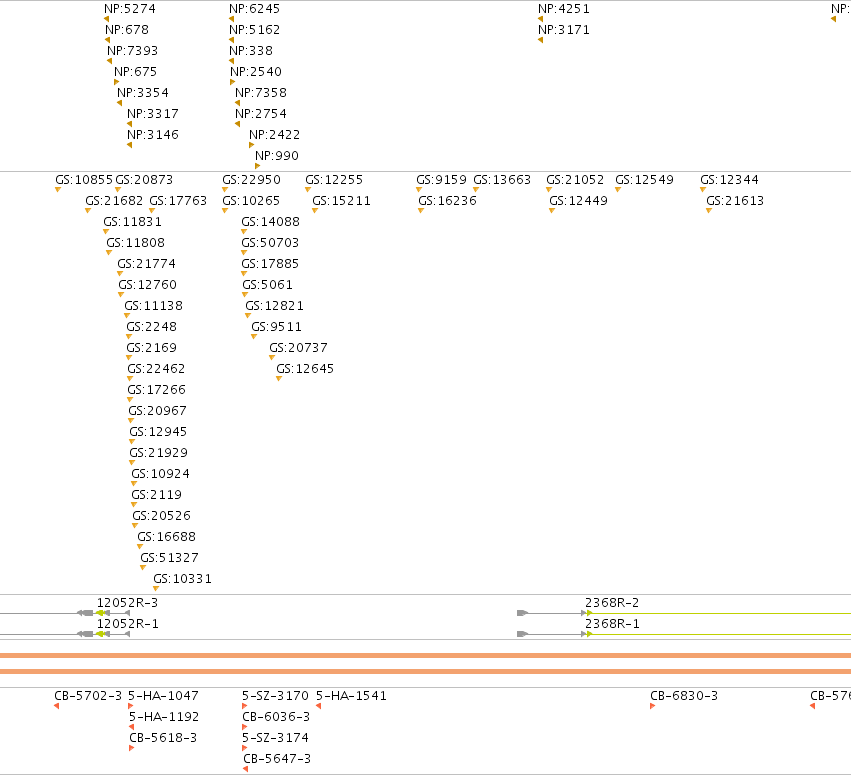Click the GS:22462 label
This screenshot has height=775, width=851.
(156, 369)
